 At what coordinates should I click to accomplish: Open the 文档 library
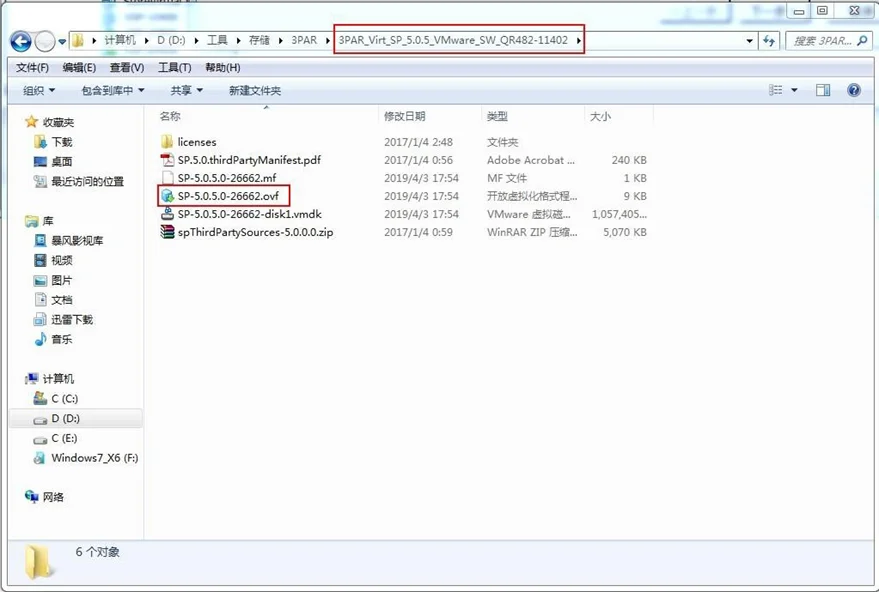[x=62, y=299]
